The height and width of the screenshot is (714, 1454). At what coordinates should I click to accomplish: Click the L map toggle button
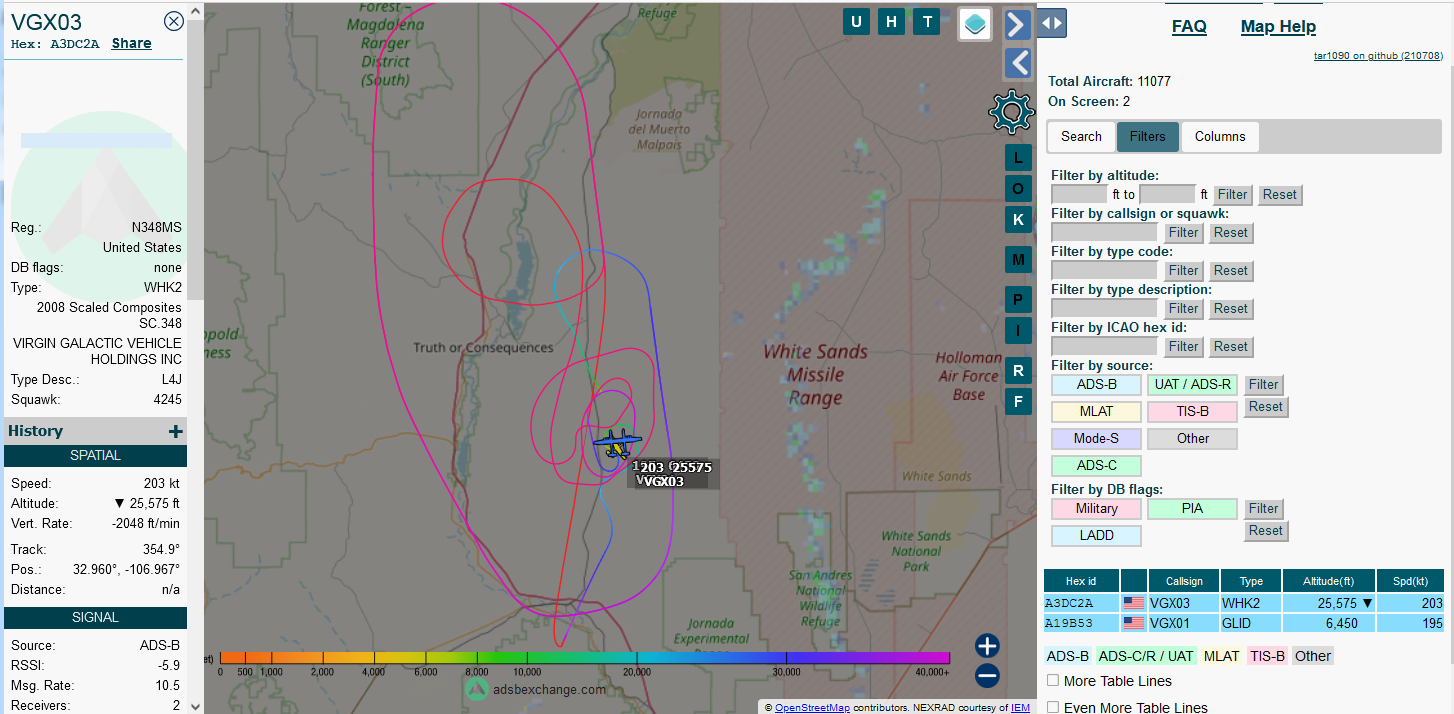(x=1018, y=158)
